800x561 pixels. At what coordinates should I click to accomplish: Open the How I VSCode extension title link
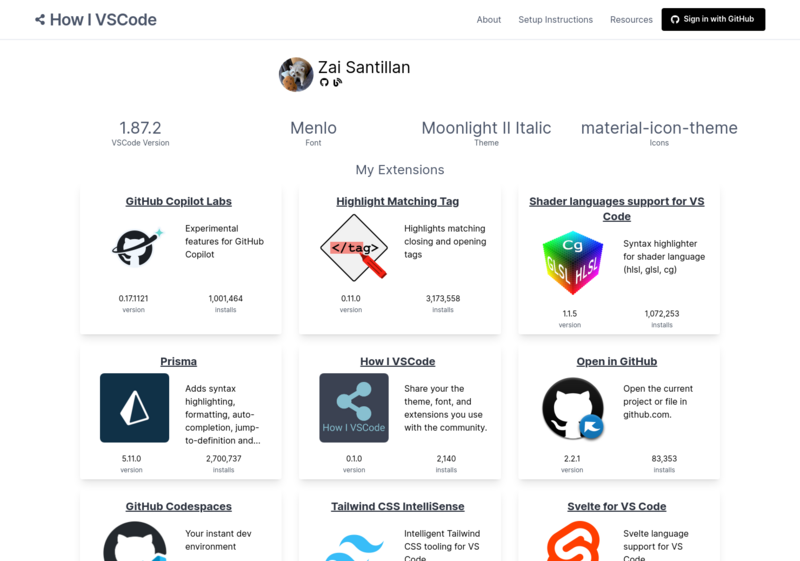click(397, 362)
